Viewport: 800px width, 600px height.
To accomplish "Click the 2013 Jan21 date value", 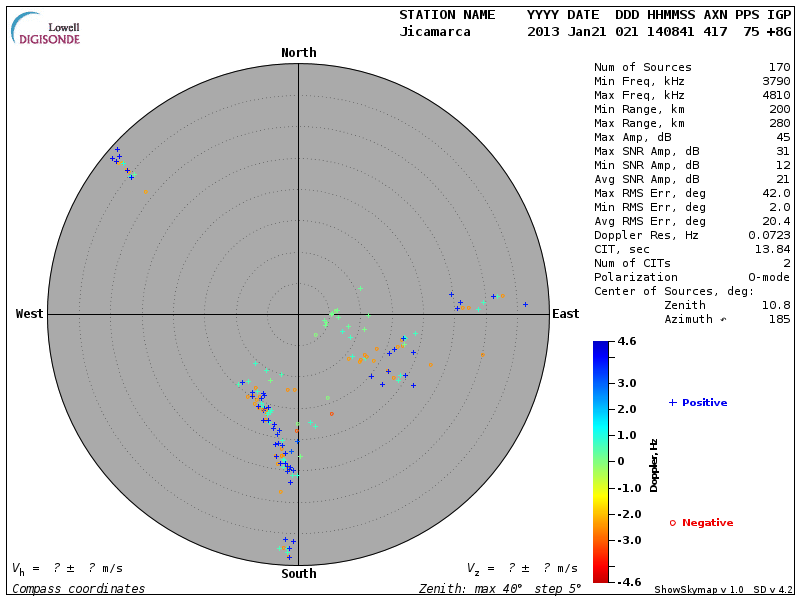I will (566, 31).
